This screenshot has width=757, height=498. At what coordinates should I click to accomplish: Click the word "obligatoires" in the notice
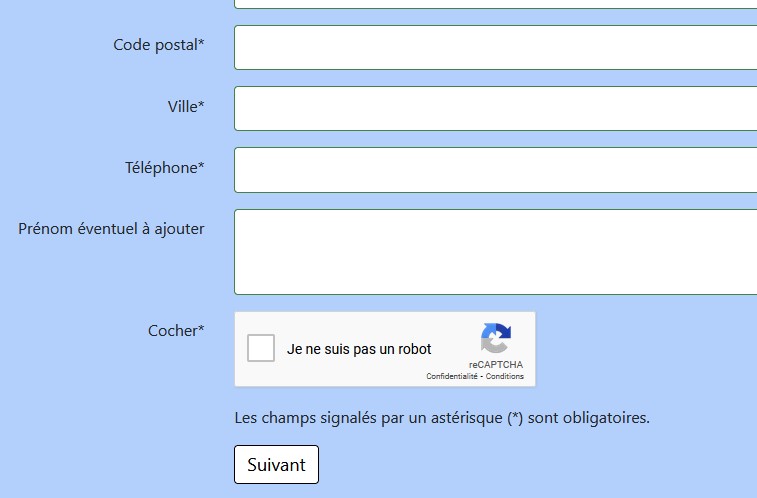tap(603, 417)
